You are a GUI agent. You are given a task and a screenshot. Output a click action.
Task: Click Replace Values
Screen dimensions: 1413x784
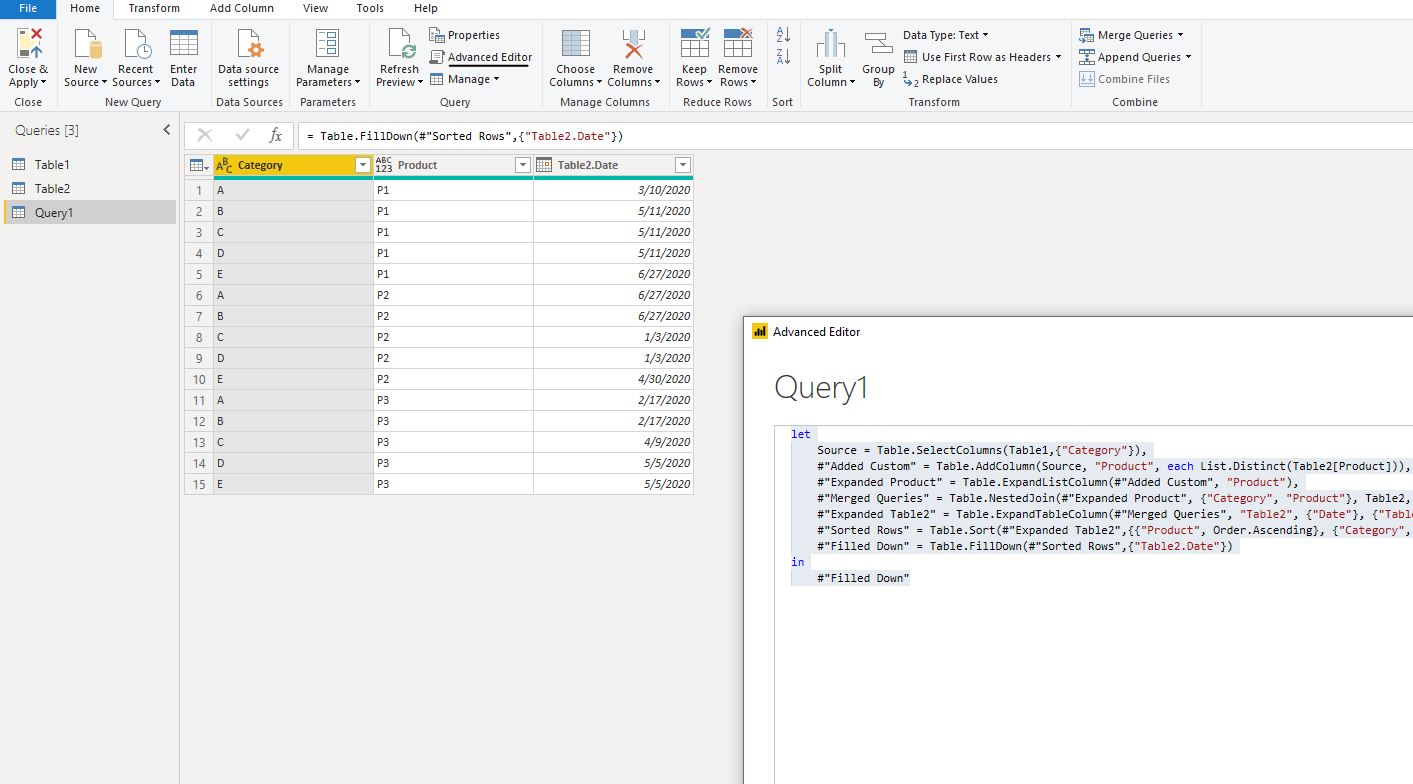tap(950, 79)
